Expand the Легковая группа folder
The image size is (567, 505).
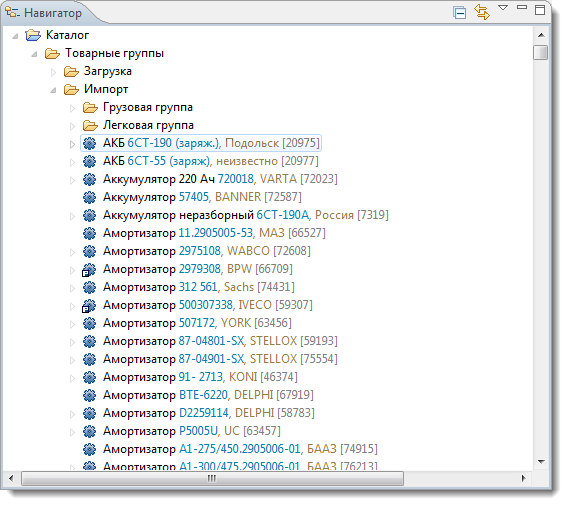[72, 126]
